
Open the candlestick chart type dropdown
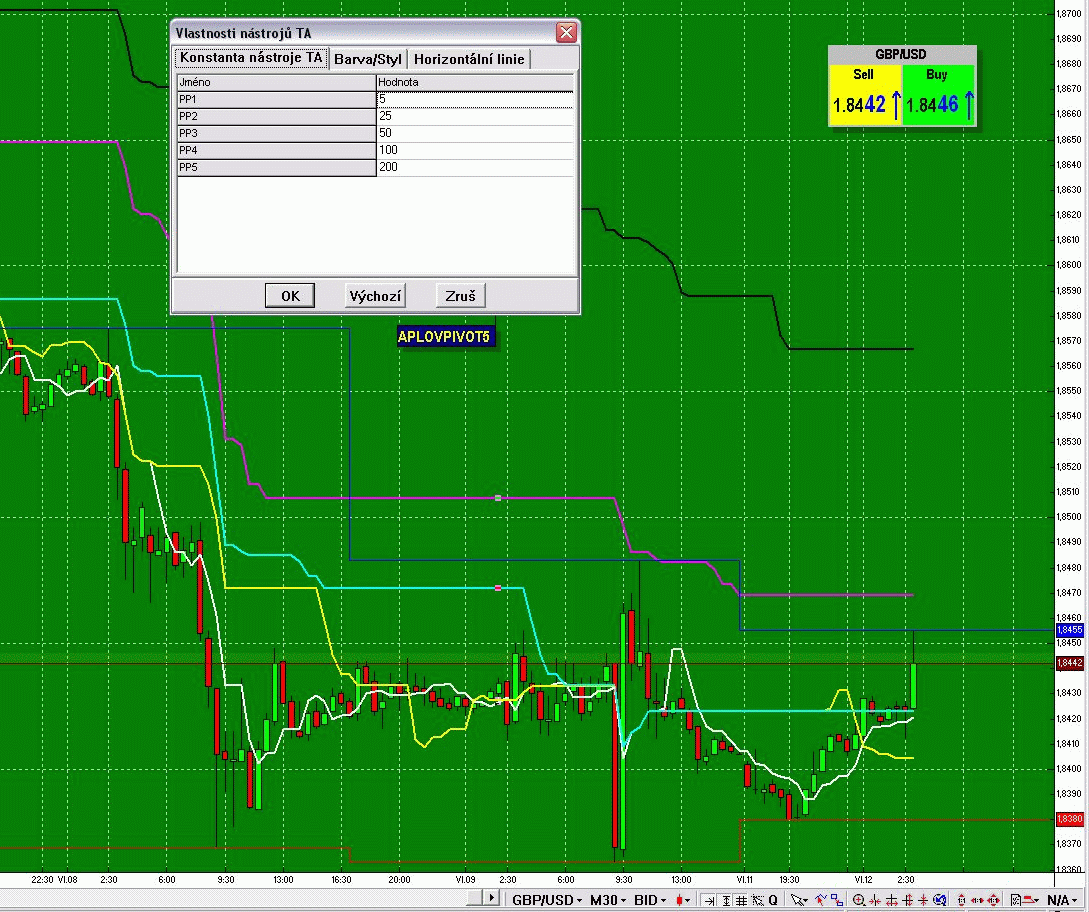coord(683,899)
